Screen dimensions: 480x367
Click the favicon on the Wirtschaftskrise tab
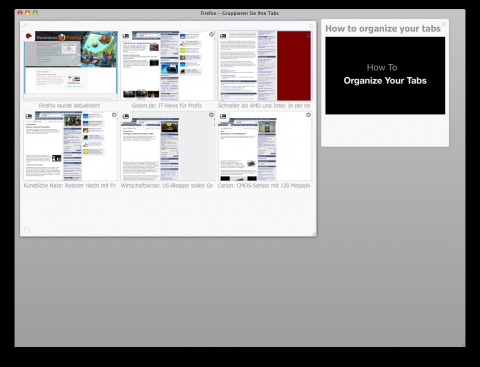click(x=126, y=116)
